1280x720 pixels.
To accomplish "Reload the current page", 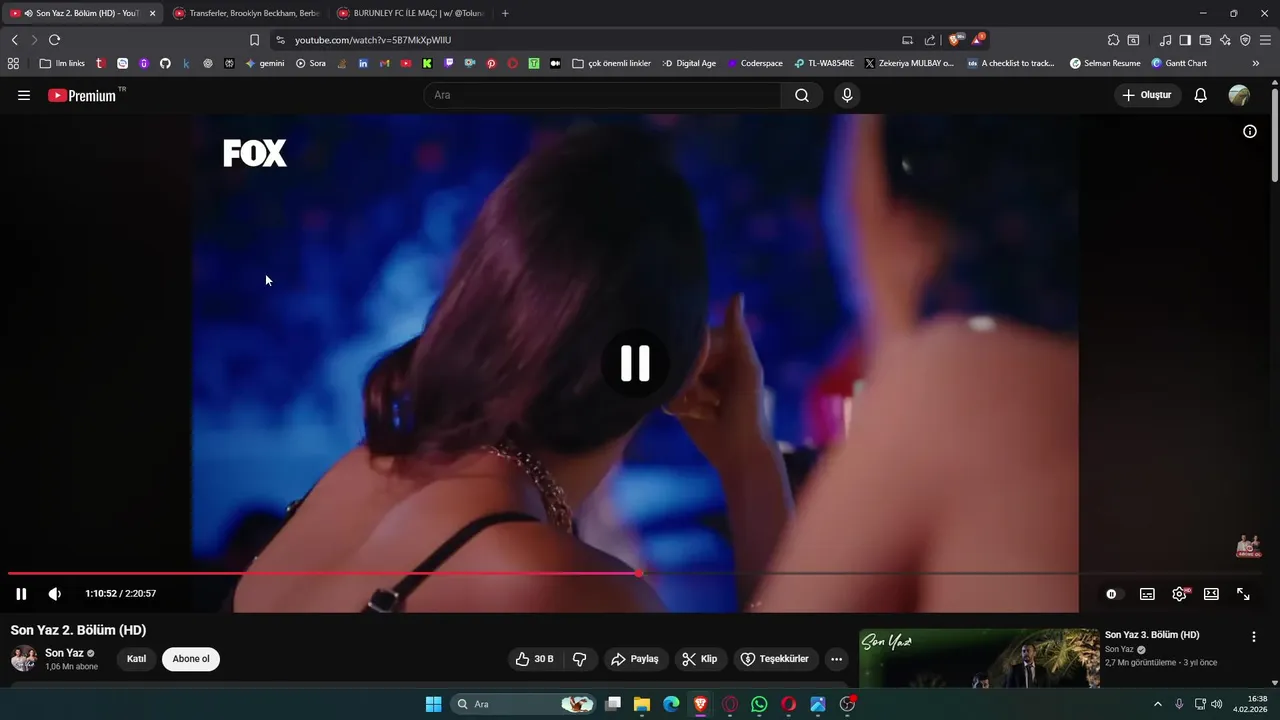I will pyautogui.click(x=54, y=40).
